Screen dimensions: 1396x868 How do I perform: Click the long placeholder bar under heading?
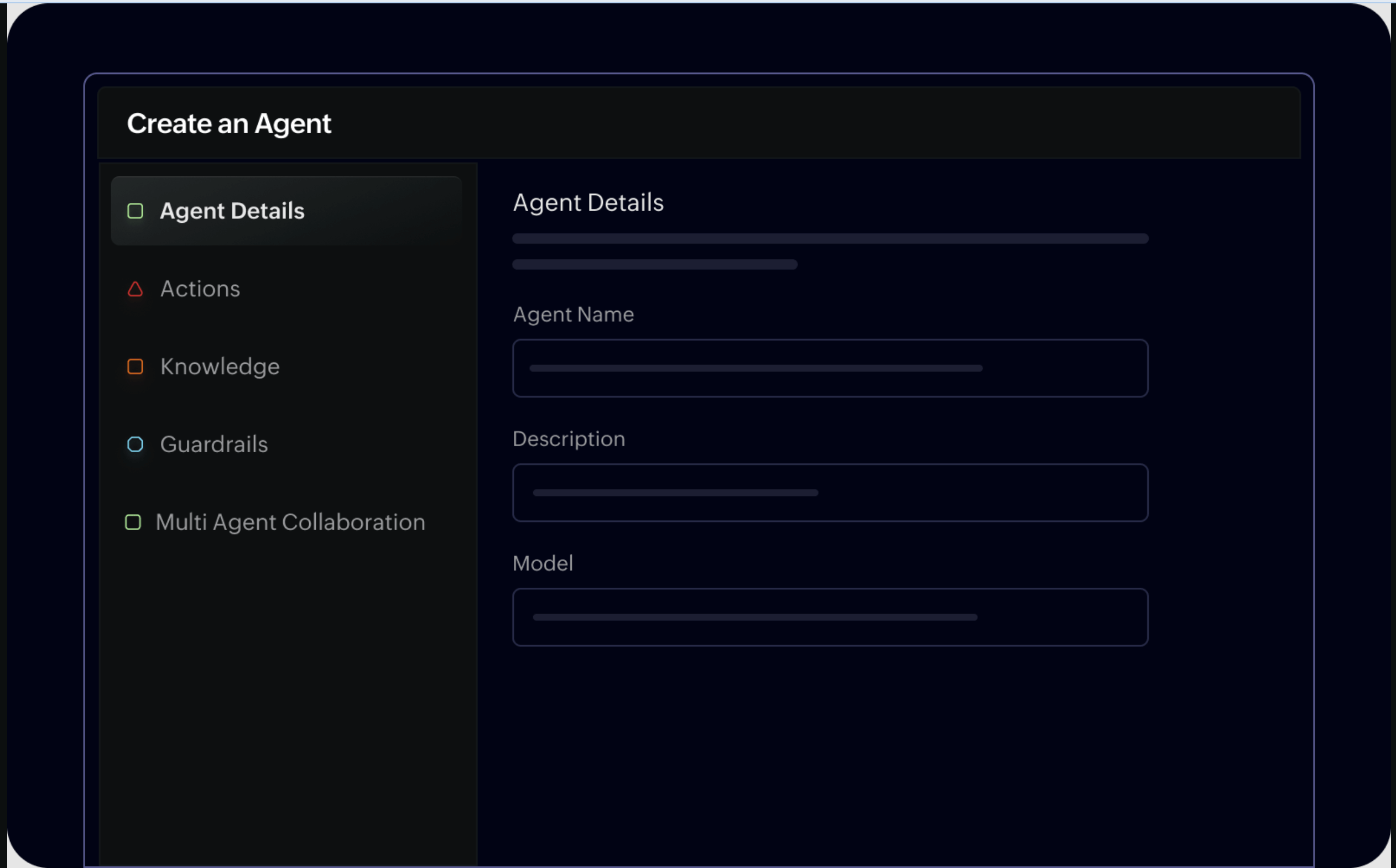(829, 238)
